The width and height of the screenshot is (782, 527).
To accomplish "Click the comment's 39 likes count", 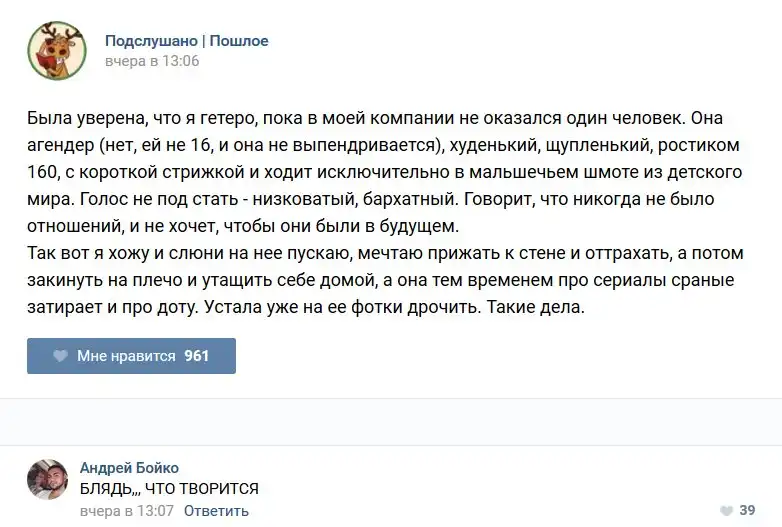I will (747, 510).
